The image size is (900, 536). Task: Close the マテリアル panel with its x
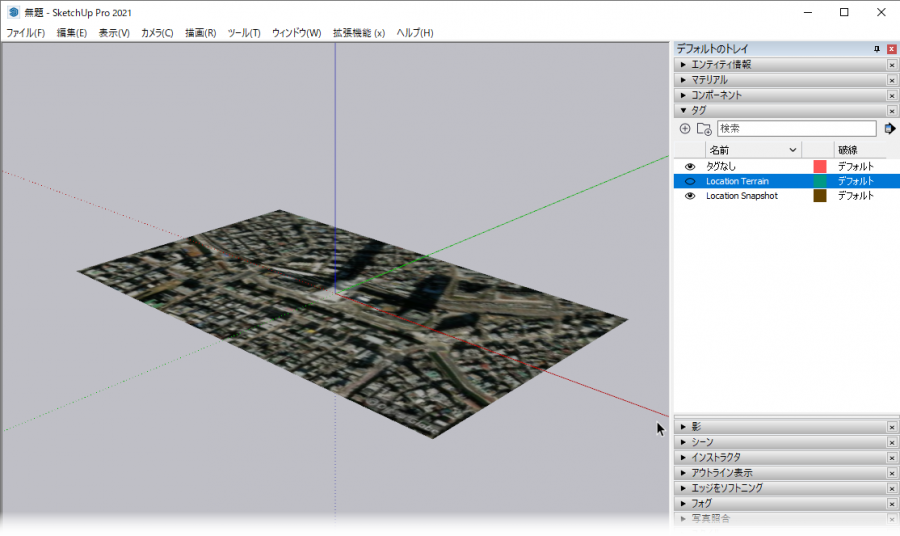coord(892,80)
